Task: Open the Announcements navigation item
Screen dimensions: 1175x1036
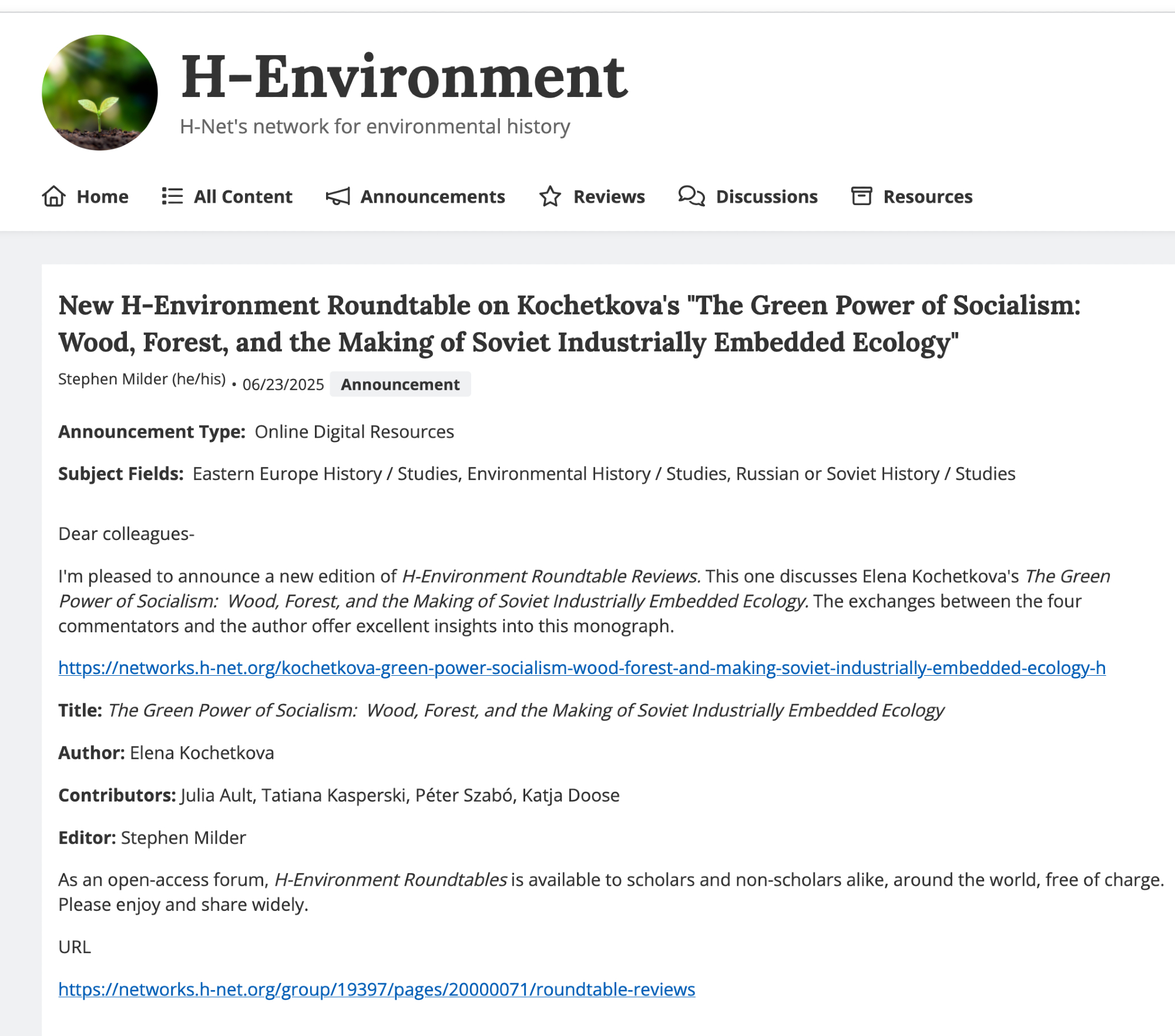Action: click(432, 197)
